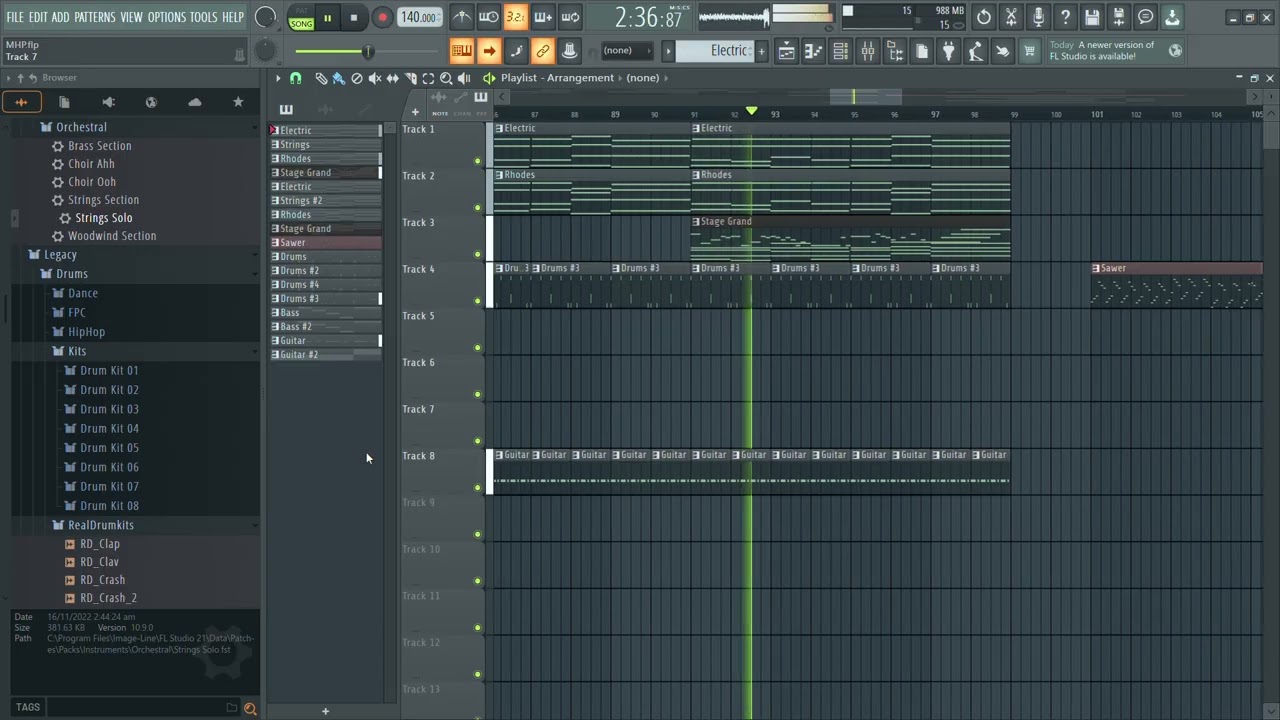Screen dimensions: 1280x720
Task: Open the PATTERNS menu
Action: tap(94, 17)
